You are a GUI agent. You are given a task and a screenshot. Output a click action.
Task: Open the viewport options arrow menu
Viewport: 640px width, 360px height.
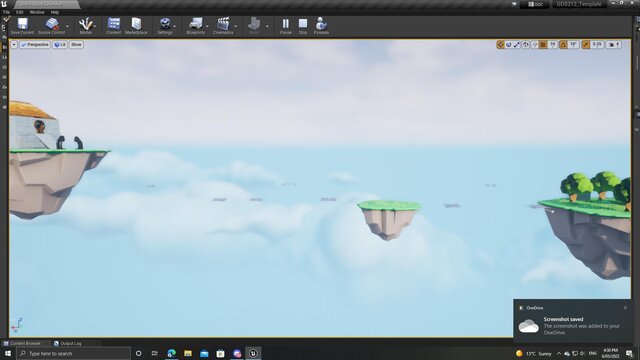click(x=14, y=44)
